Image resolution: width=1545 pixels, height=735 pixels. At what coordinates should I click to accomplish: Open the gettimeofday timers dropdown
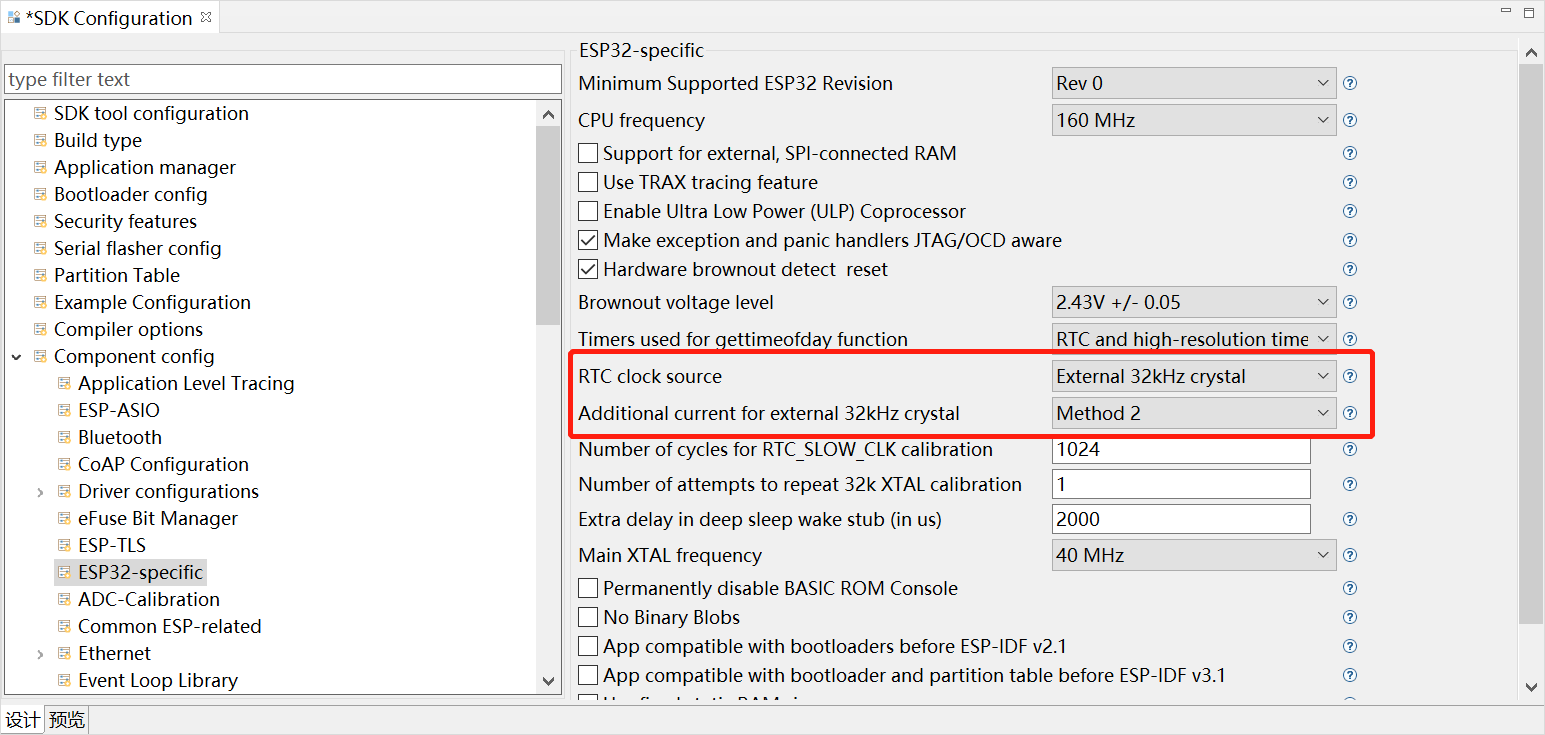pyautogui.click(x=1194, y=339)
